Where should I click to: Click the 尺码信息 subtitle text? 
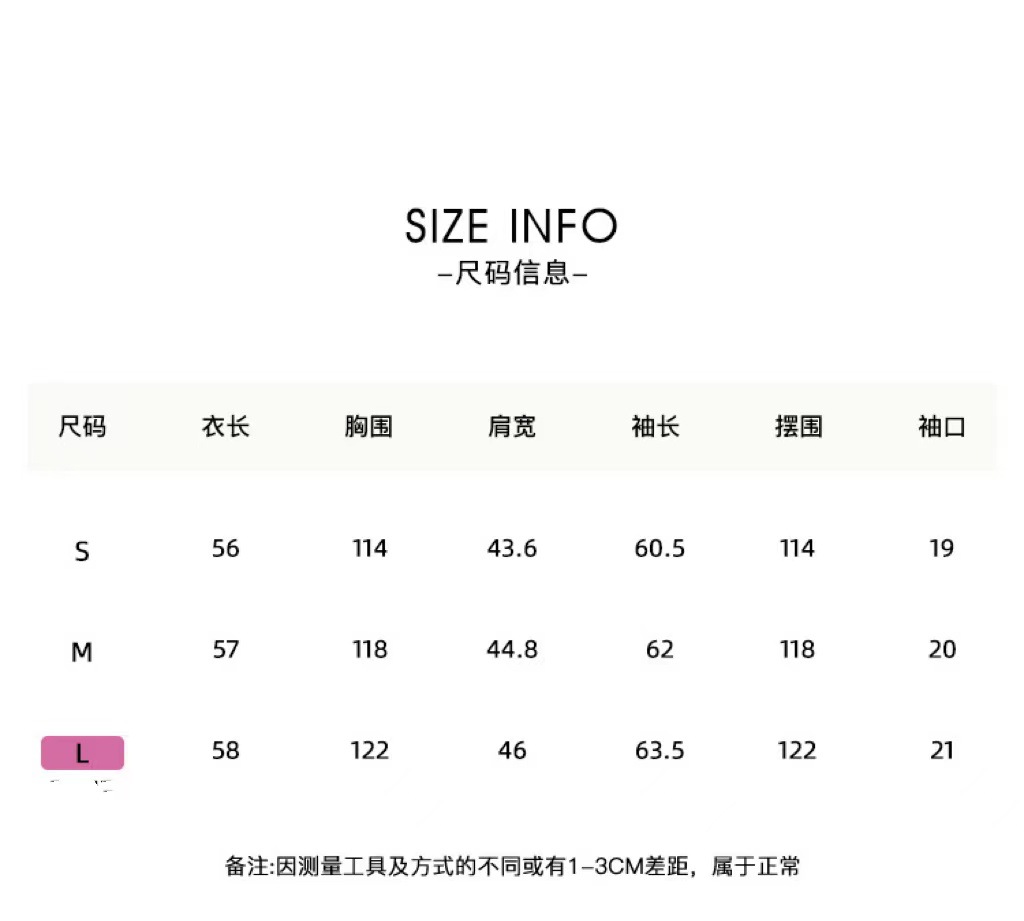513,273
